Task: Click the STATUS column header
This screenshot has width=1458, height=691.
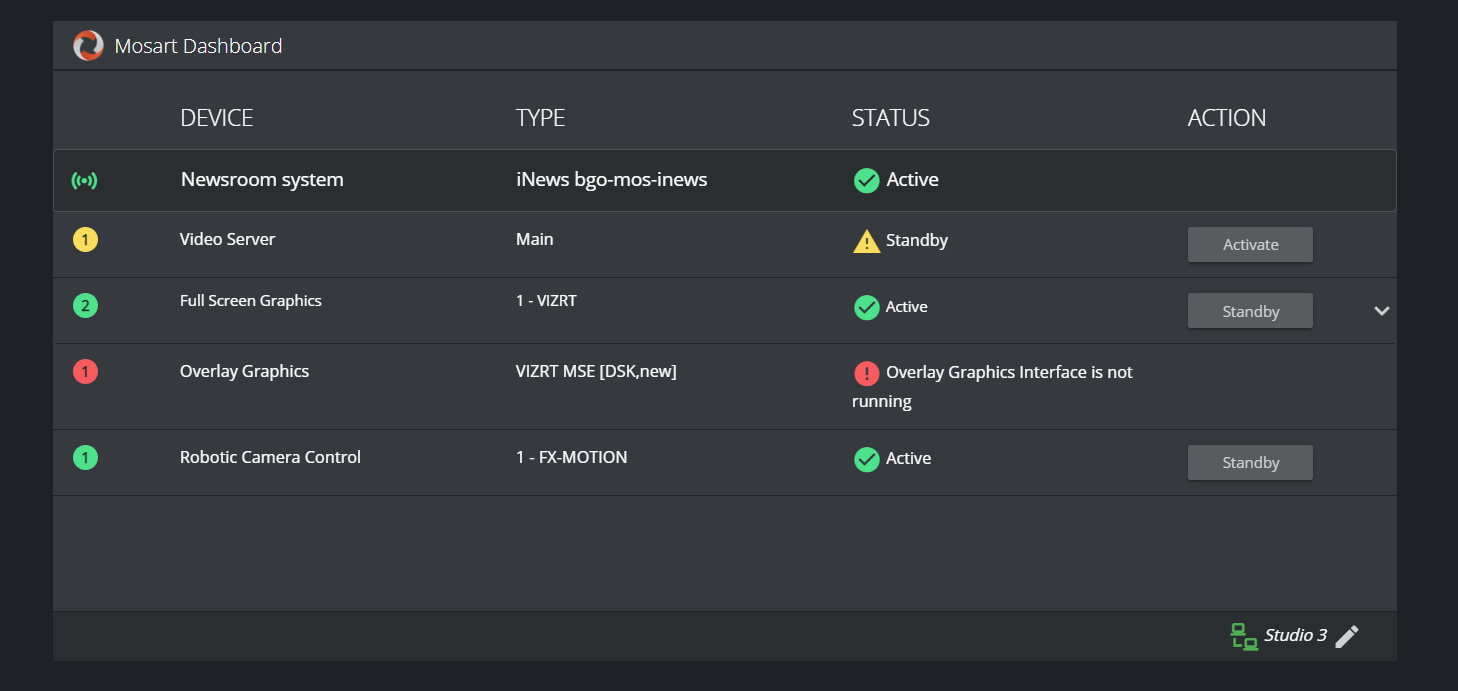Action: [890, 118]
